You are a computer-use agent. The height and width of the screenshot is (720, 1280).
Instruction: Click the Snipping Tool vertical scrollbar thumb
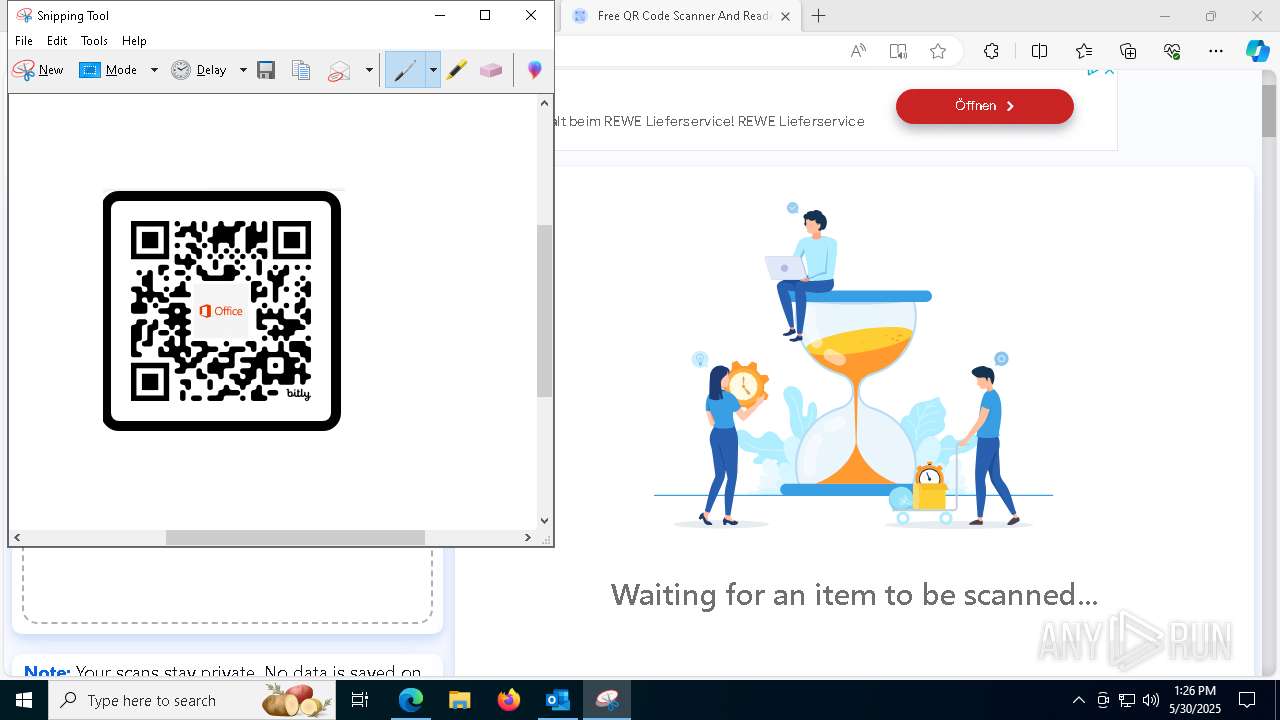[545, 311]
